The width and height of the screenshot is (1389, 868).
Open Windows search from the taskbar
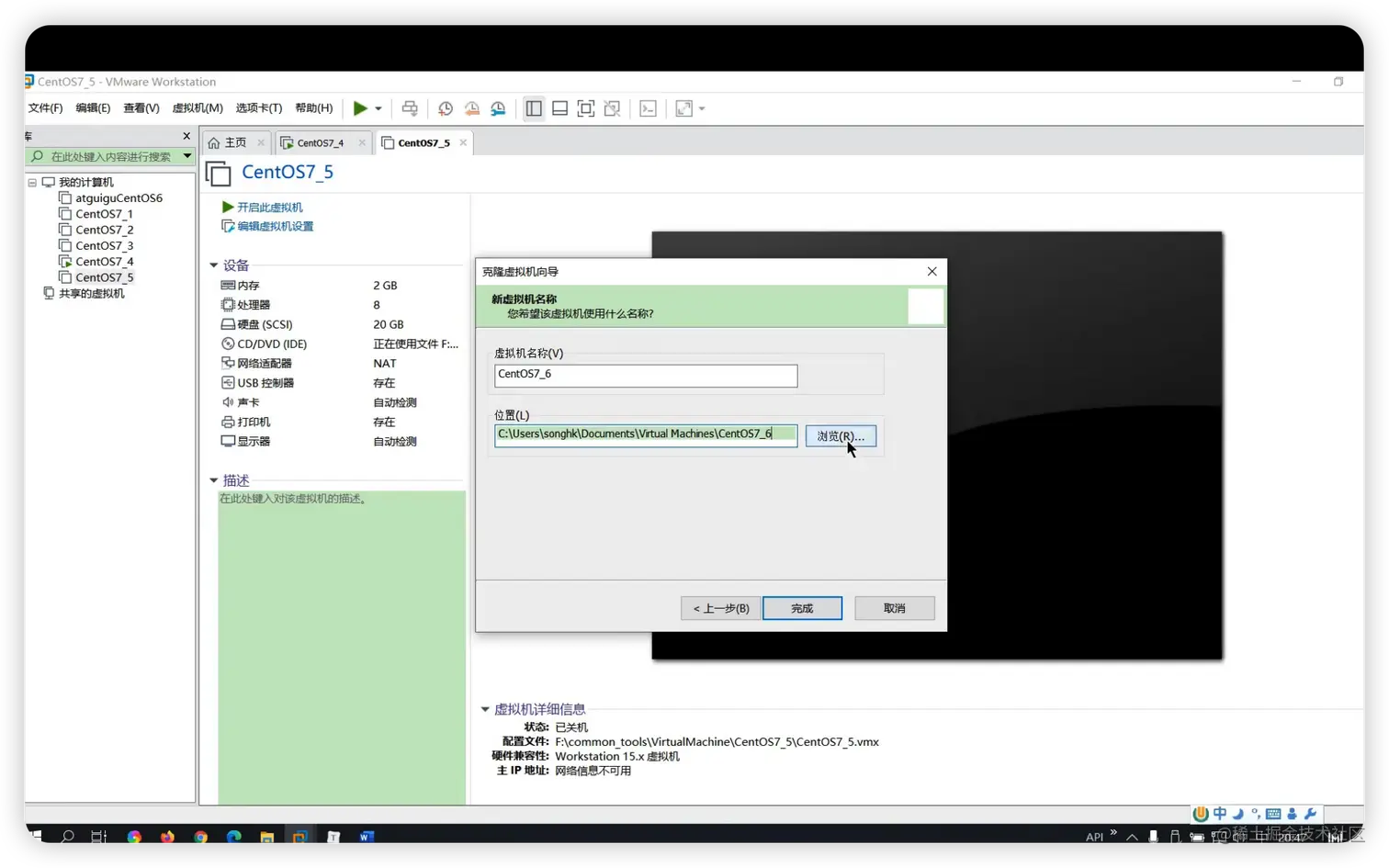67,837
